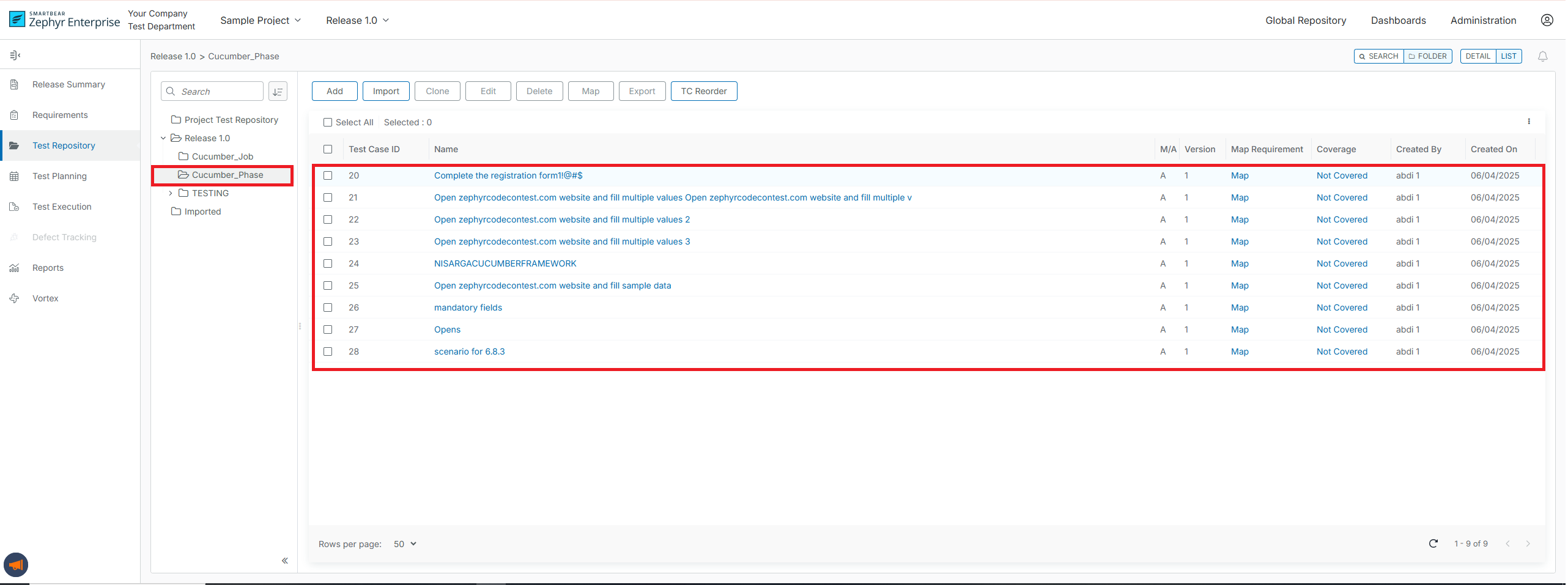Open the grid options kebab menu
The height and width of the screenshot is (585, 1568).
(1529, 122)
